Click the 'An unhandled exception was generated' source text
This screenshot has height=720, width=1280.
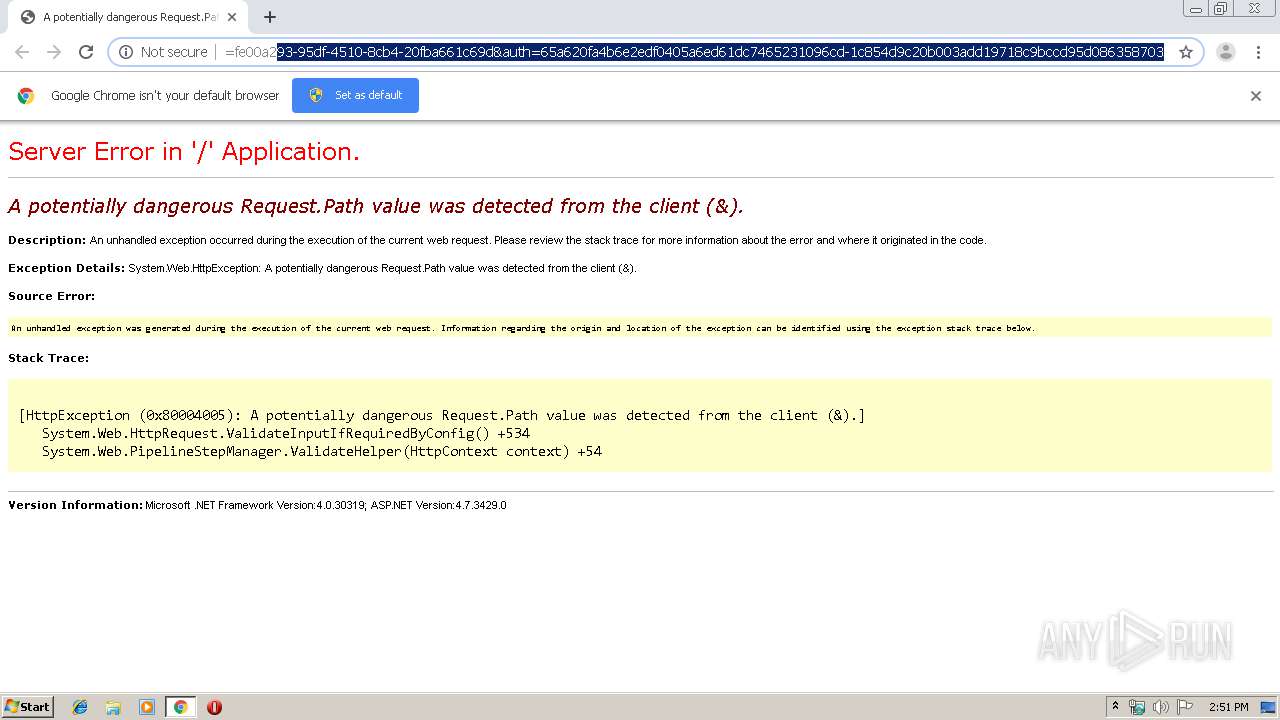coord(523,328)
